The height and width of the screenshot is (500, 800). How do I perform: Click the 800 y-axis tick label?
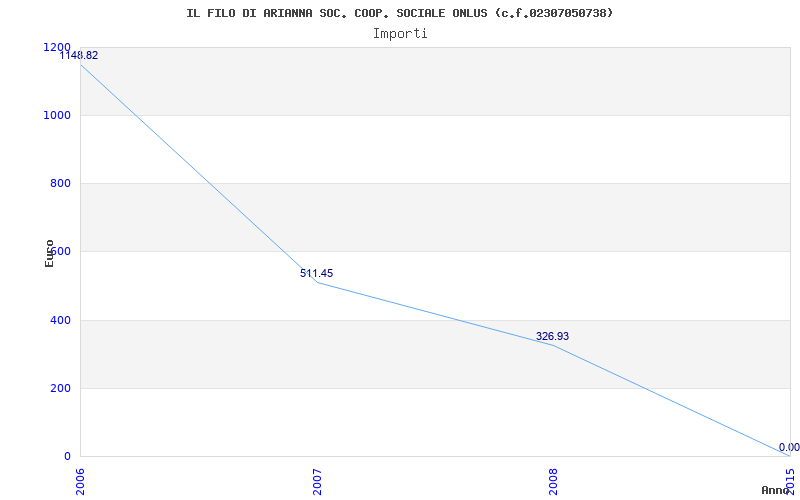(60, 184)
